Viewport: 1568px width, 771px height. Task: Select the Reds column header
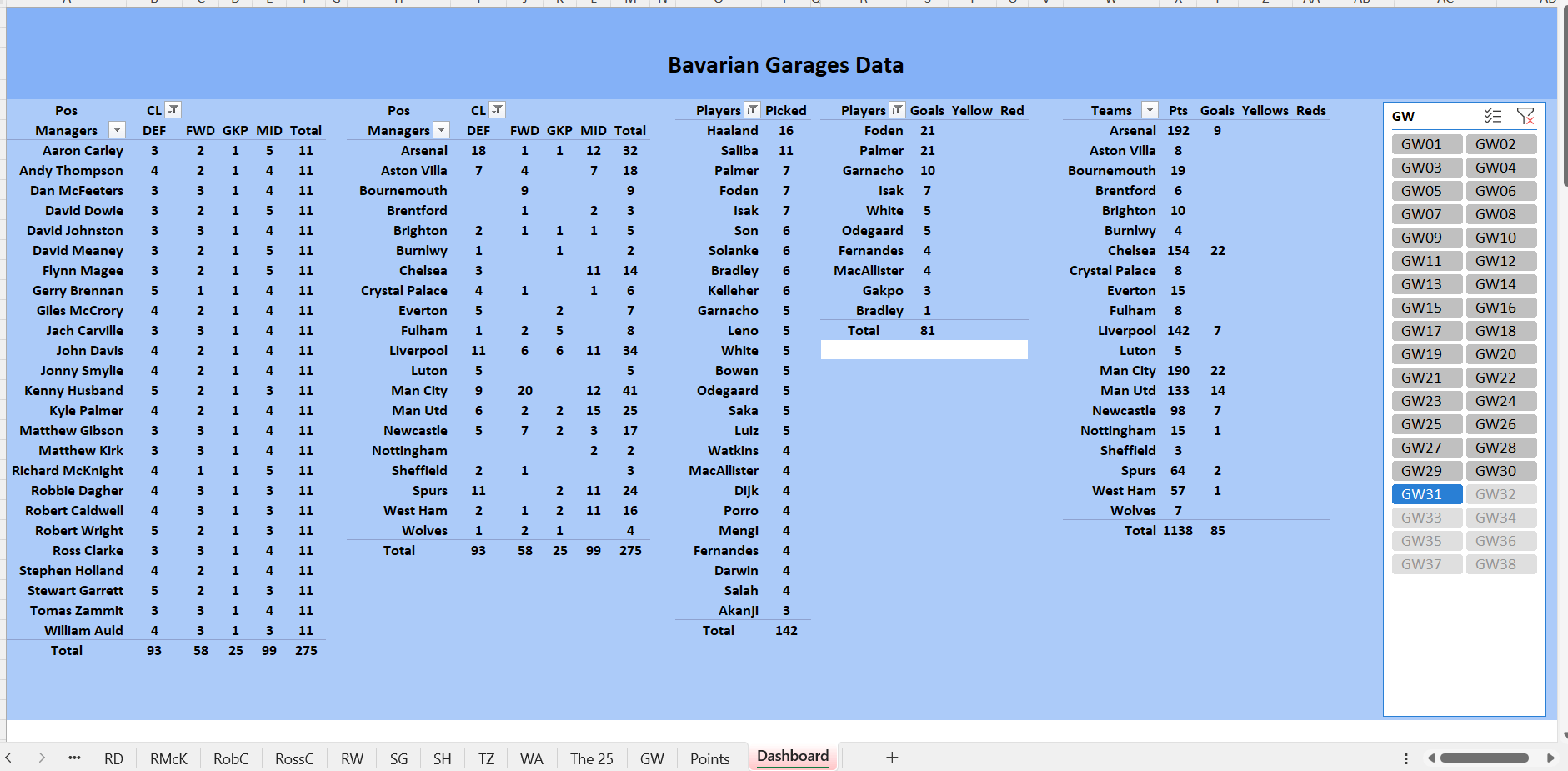[1311, 111]
